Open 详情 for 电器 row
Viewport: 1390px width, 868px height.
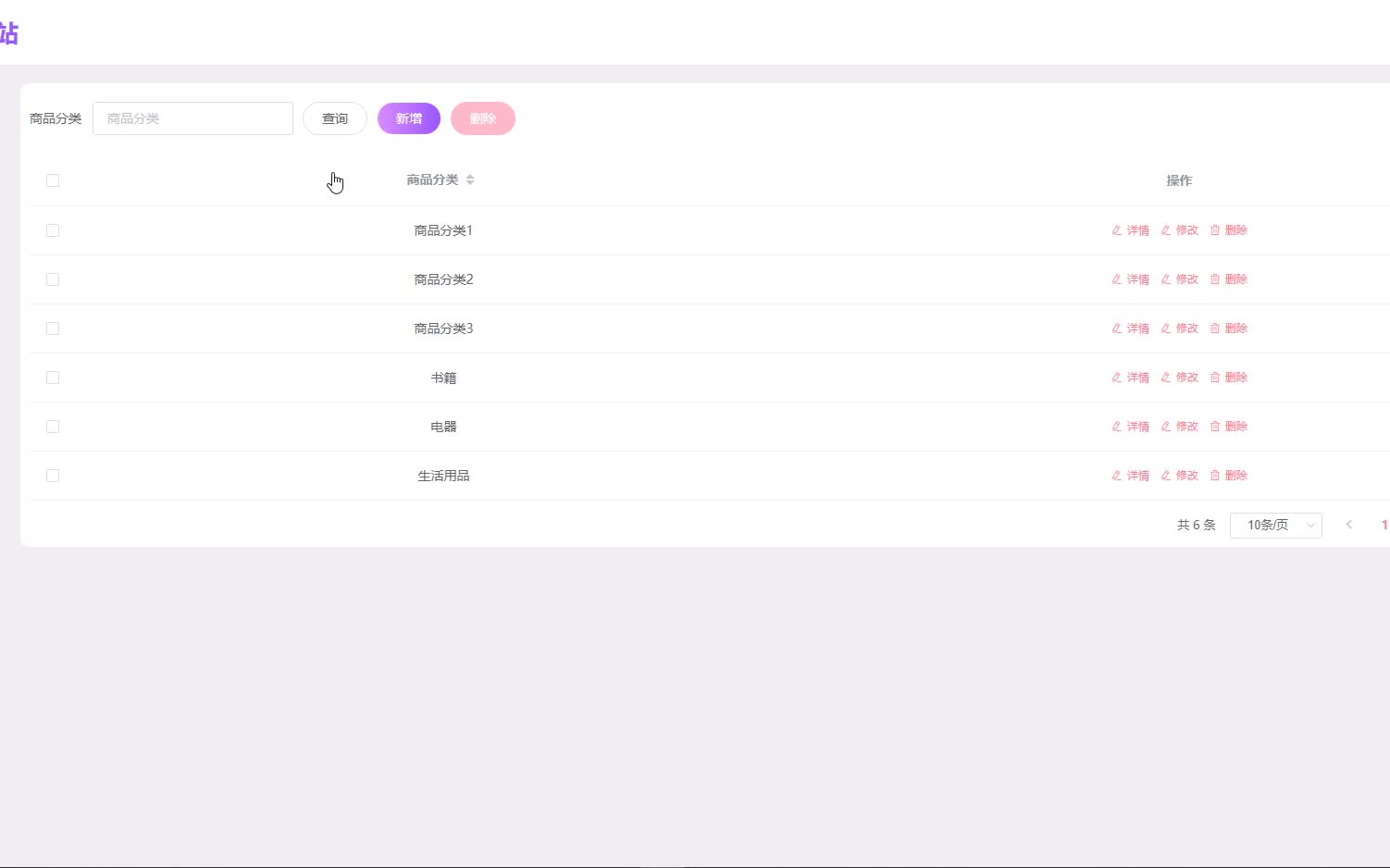pos(1130,427)
